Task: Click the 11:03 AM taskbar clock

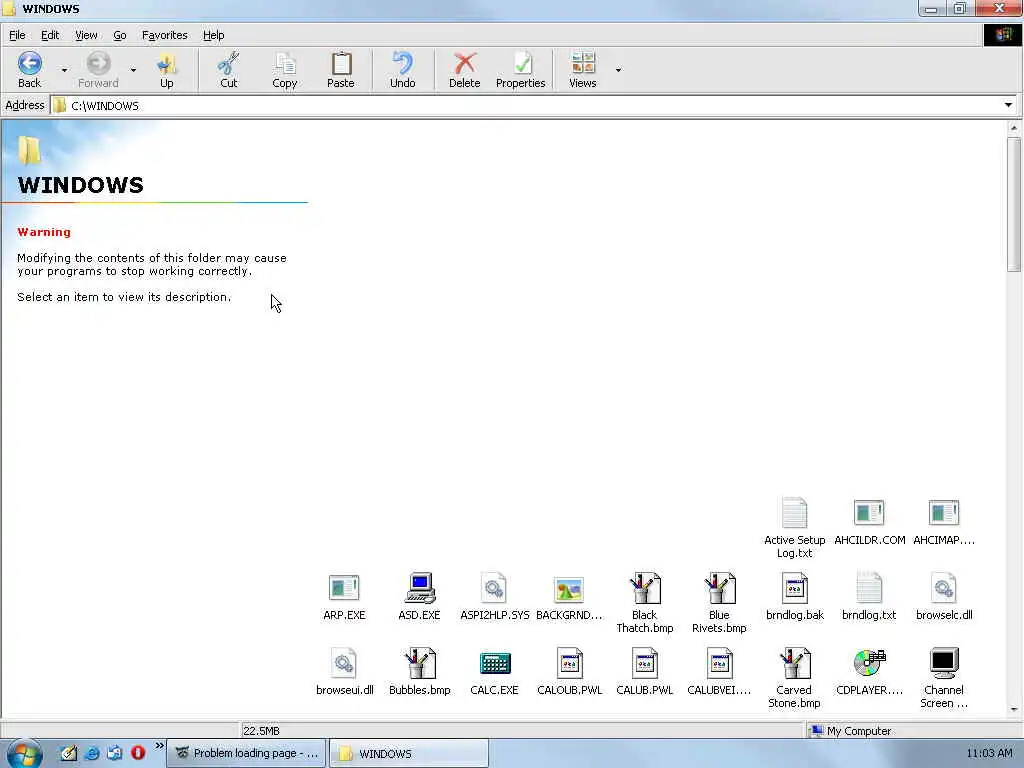Action: [989, 753]
